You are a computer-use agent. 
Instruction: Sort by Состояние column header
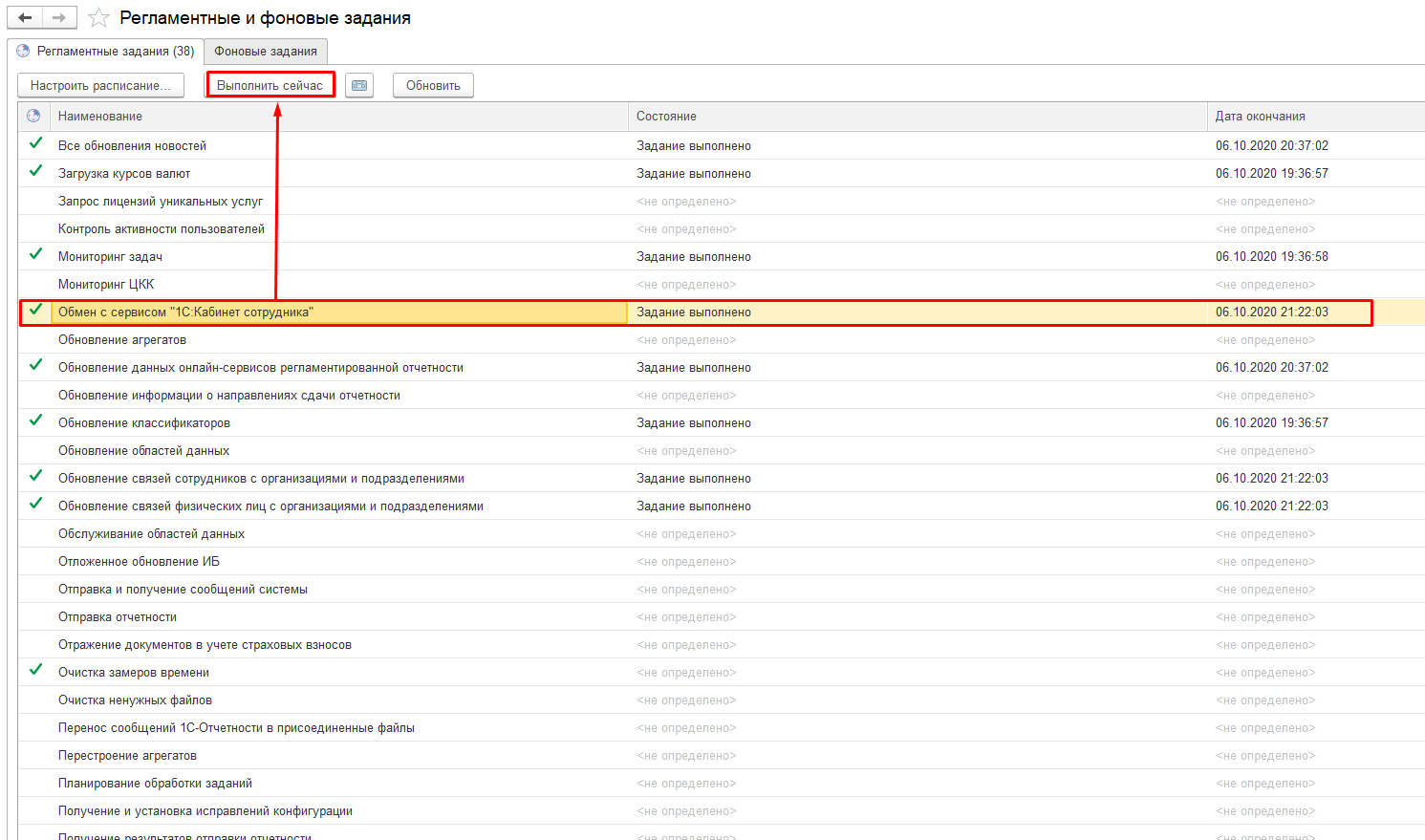tap(666, 116)
